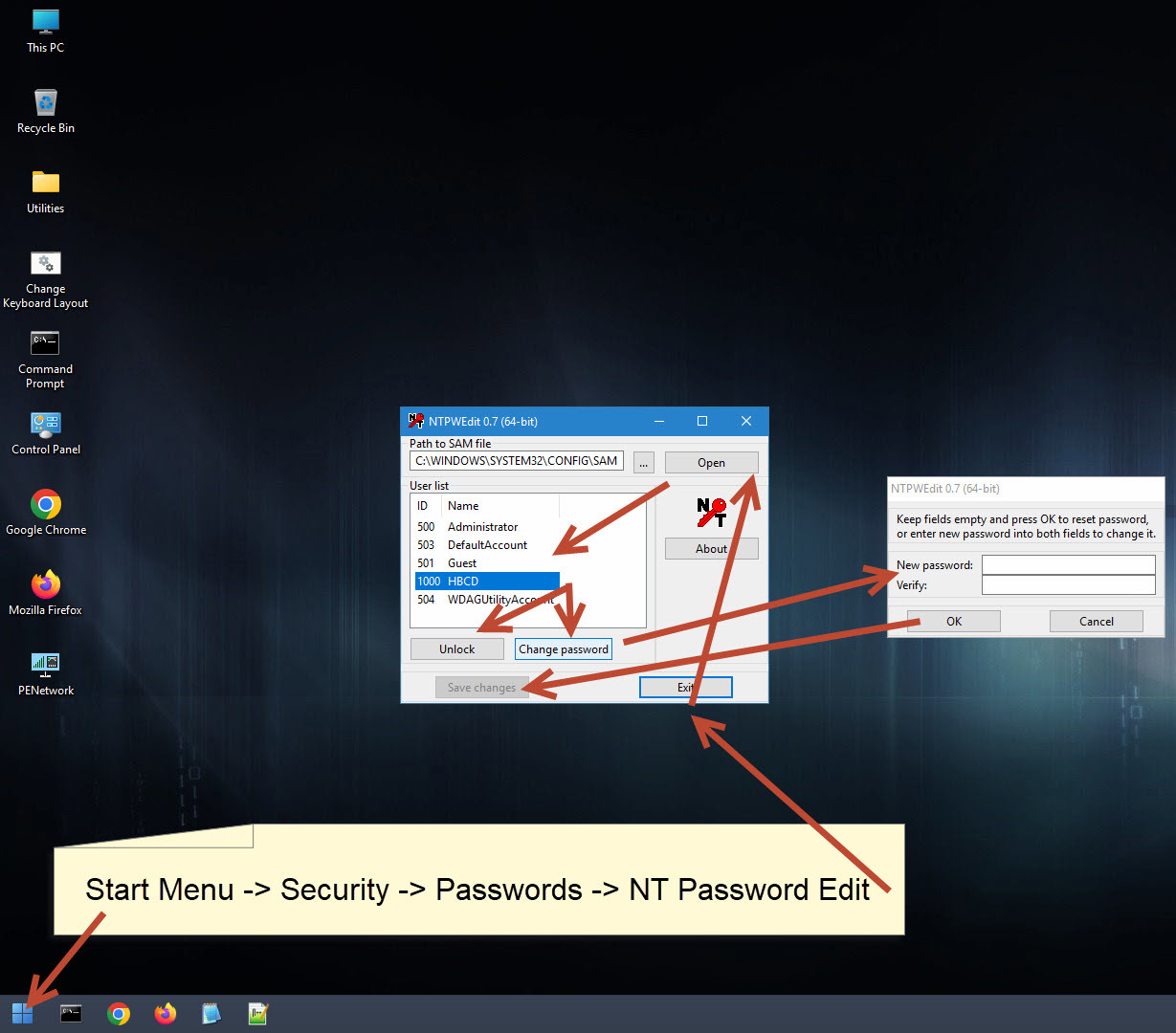The image size is (1176, 1033).
Task: Click the ID column header
Action: 427,505
